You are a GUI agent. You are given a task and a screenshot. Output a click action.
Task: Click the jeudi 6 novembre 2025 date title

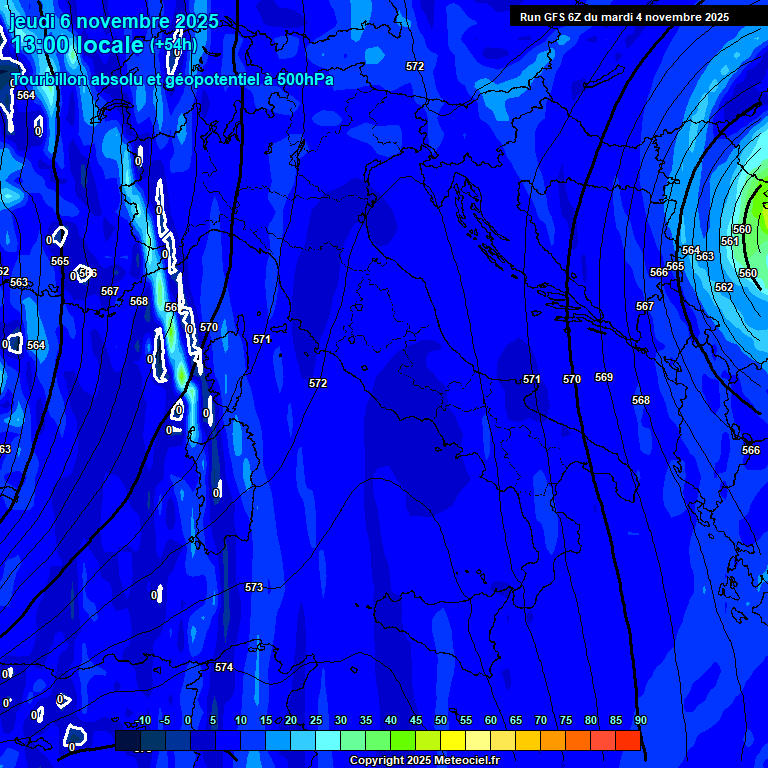point(112,21)
